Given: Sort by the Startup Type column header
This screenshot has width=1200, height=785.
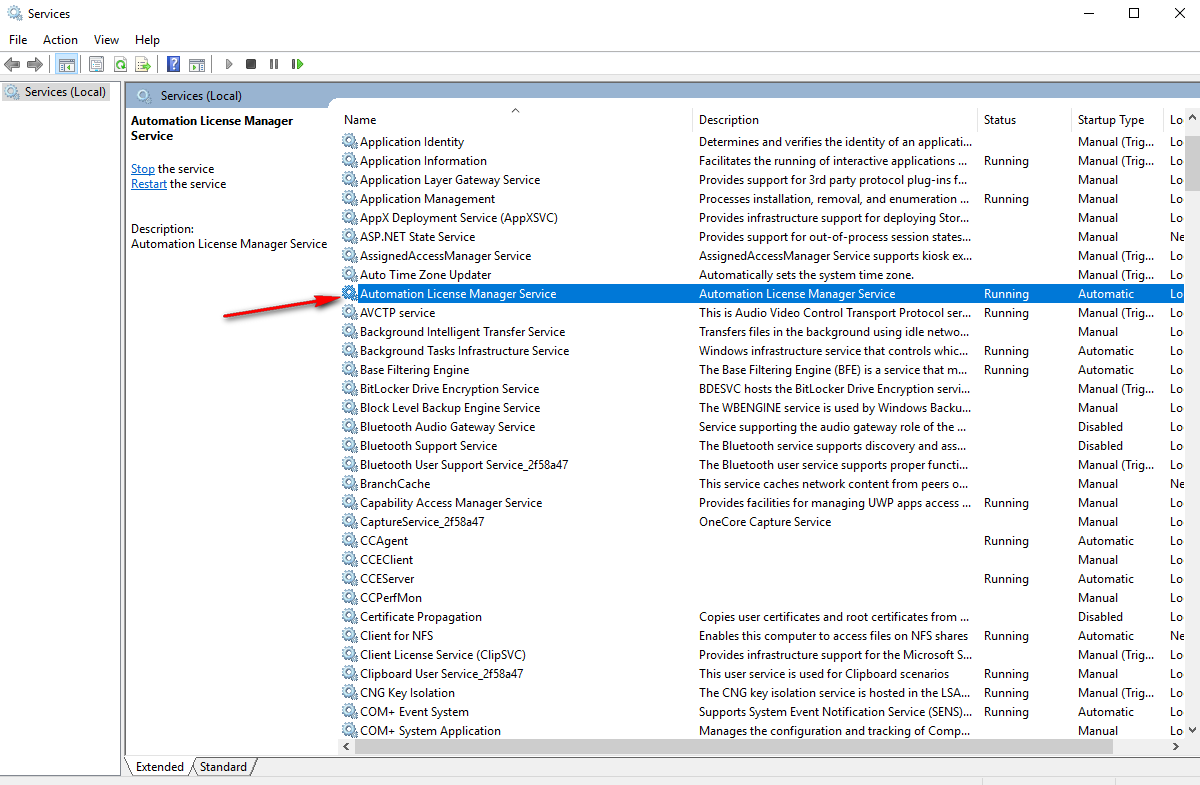Looking at the screenshot, I should (x=1117, y=120).
